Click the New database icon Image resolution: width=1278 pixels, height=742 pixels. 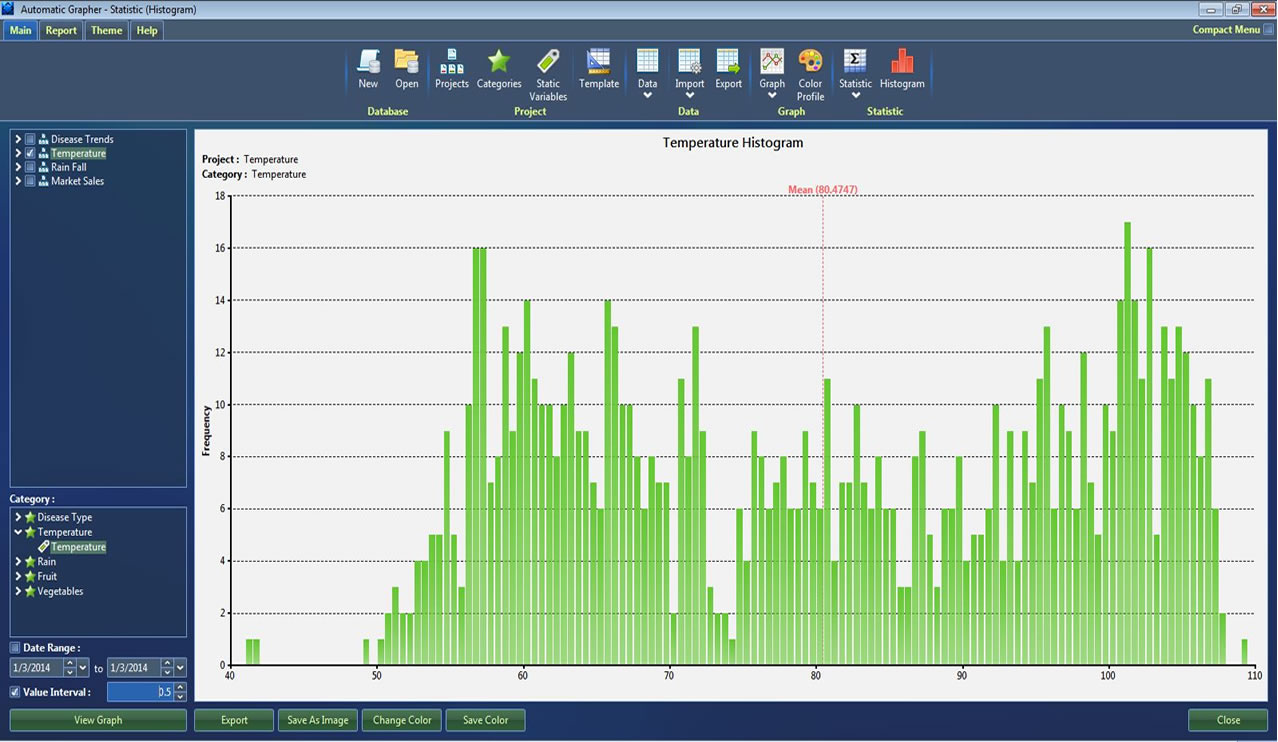pos(368,61)
